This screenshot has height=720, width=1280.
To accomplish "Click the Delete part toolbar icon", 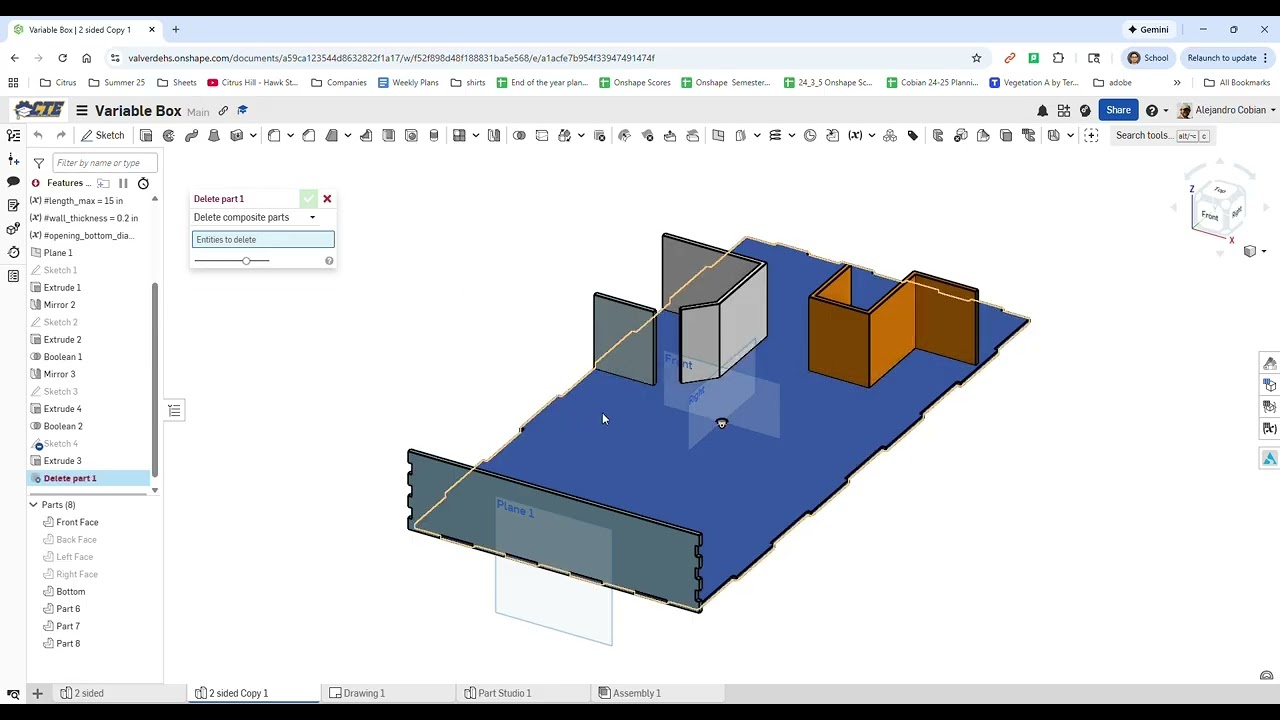I will [600, 135].
